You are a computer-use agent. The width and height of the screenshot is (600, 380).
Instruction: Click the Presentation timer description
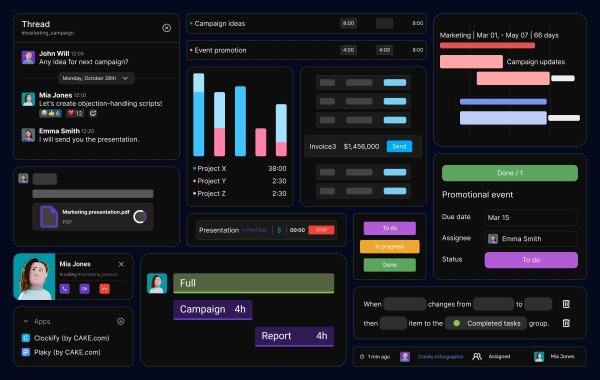click(x=219, y=230)
